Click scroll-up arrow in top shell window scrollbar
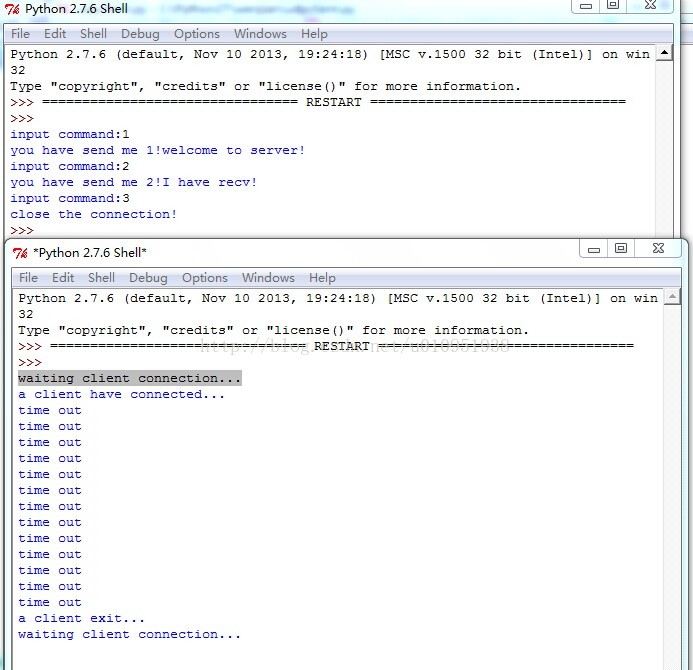693x670 pixels. (x=664, y=53)
